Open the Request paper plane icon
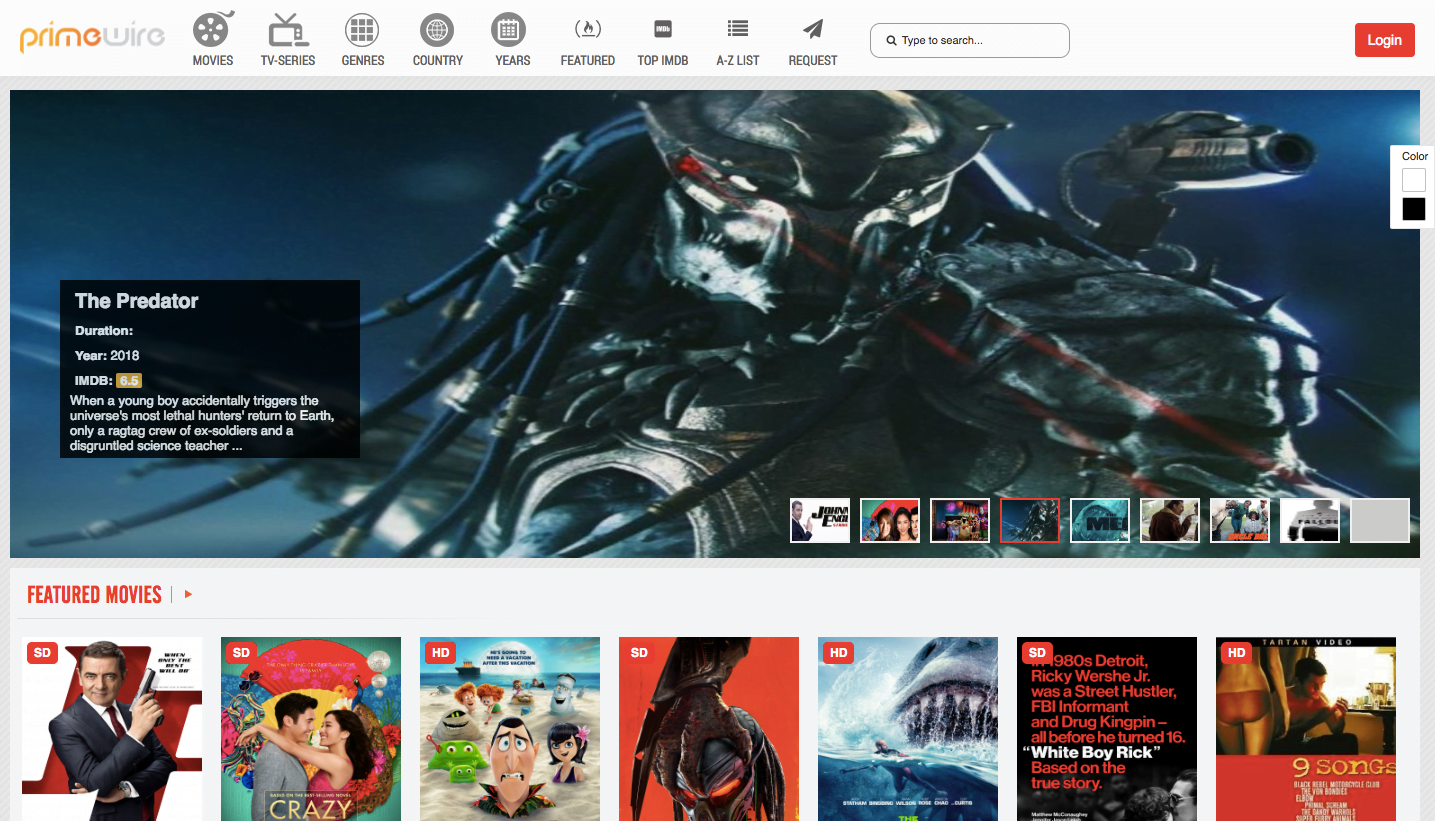This screenshot has width=1435, height=821. 813,29
